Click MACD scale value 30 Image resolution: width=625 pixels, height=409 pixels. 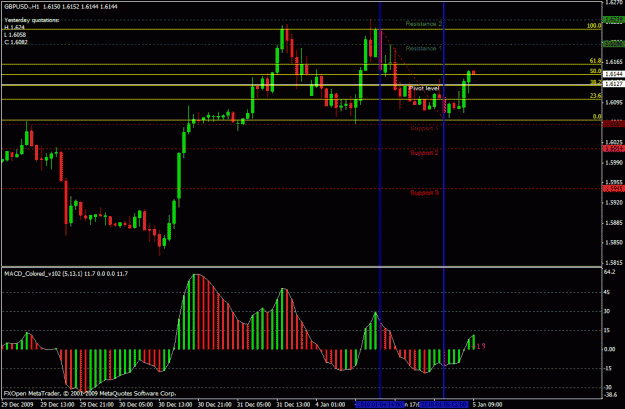click(607, 311)
